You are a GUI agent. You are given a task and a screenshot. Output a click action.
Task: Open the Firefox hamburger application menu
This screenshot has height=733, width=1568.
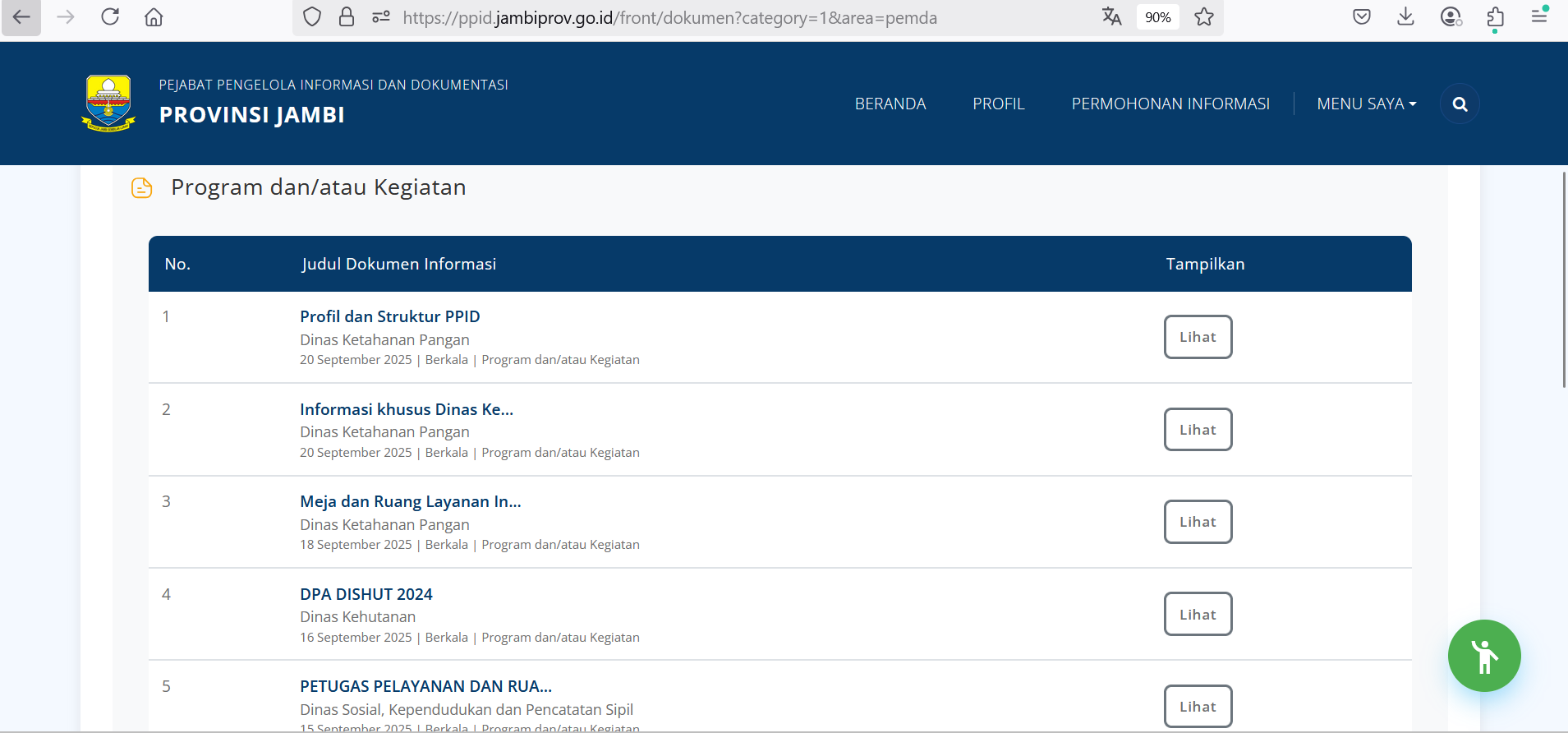click(x=1539, y=17)
